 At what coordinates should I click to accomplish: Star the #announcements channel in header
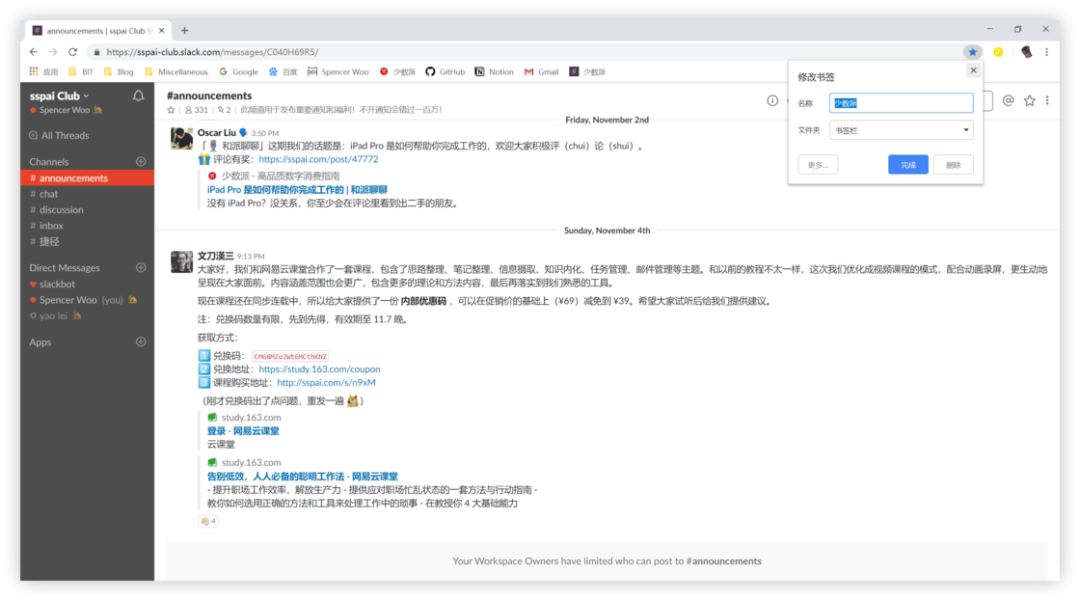pyautogui.click(x=171, y=109)
